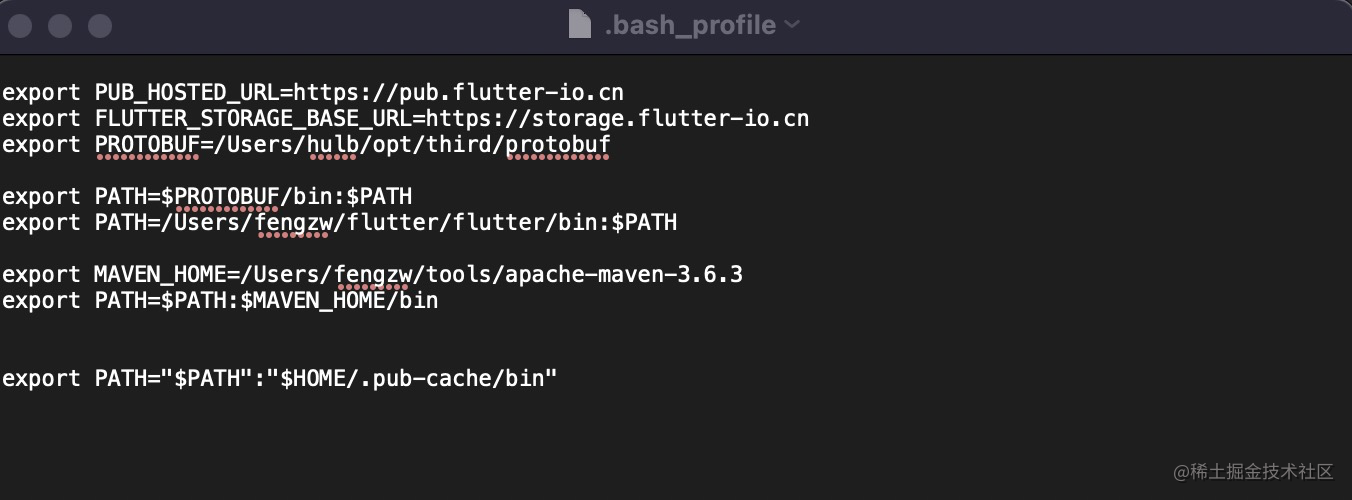
Task: Click the https://pub.flutter-io.cn URL text
Action: click(458, 93)
